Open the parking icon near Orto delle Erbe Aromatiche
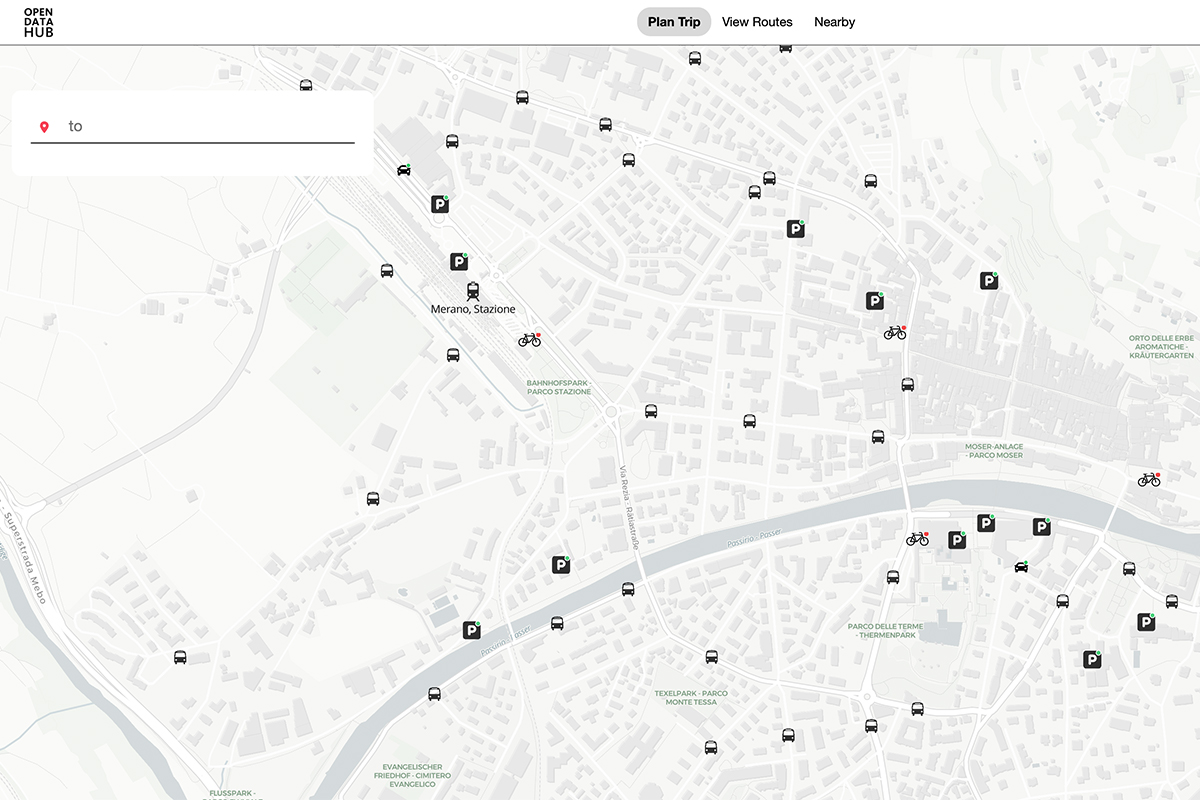This screenshot has height=800, width=1200. [x=987, y=280]
